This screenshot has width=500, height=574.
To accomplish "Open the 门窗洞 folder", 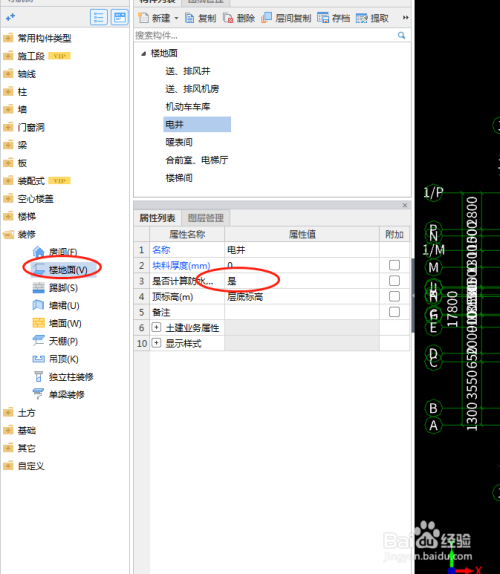I will [x=24, y=127].
